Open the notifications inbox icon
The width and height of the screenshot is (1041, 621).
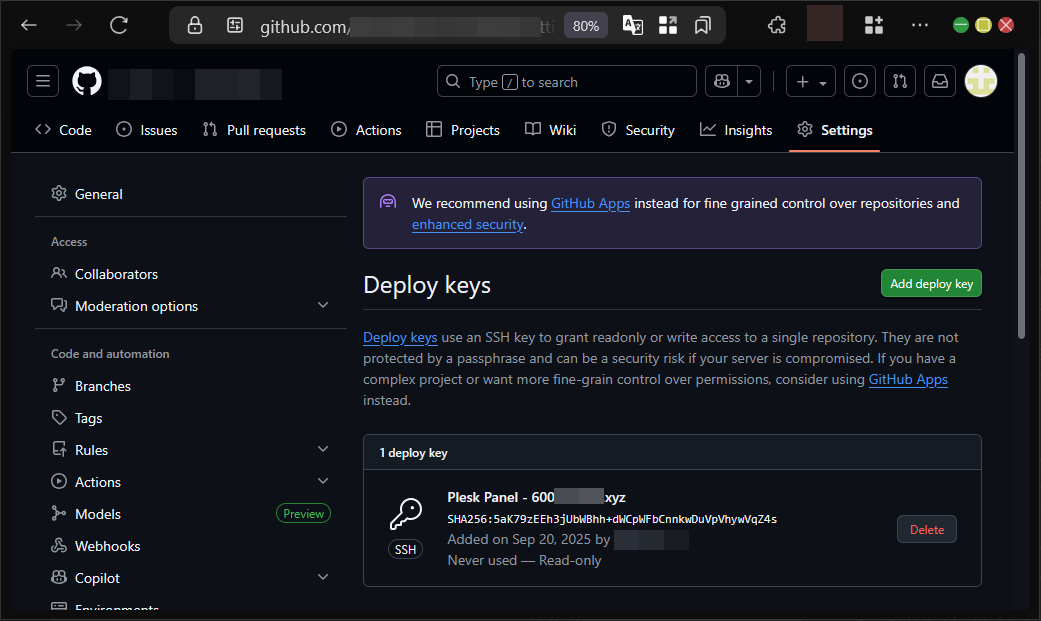point(940,82)
